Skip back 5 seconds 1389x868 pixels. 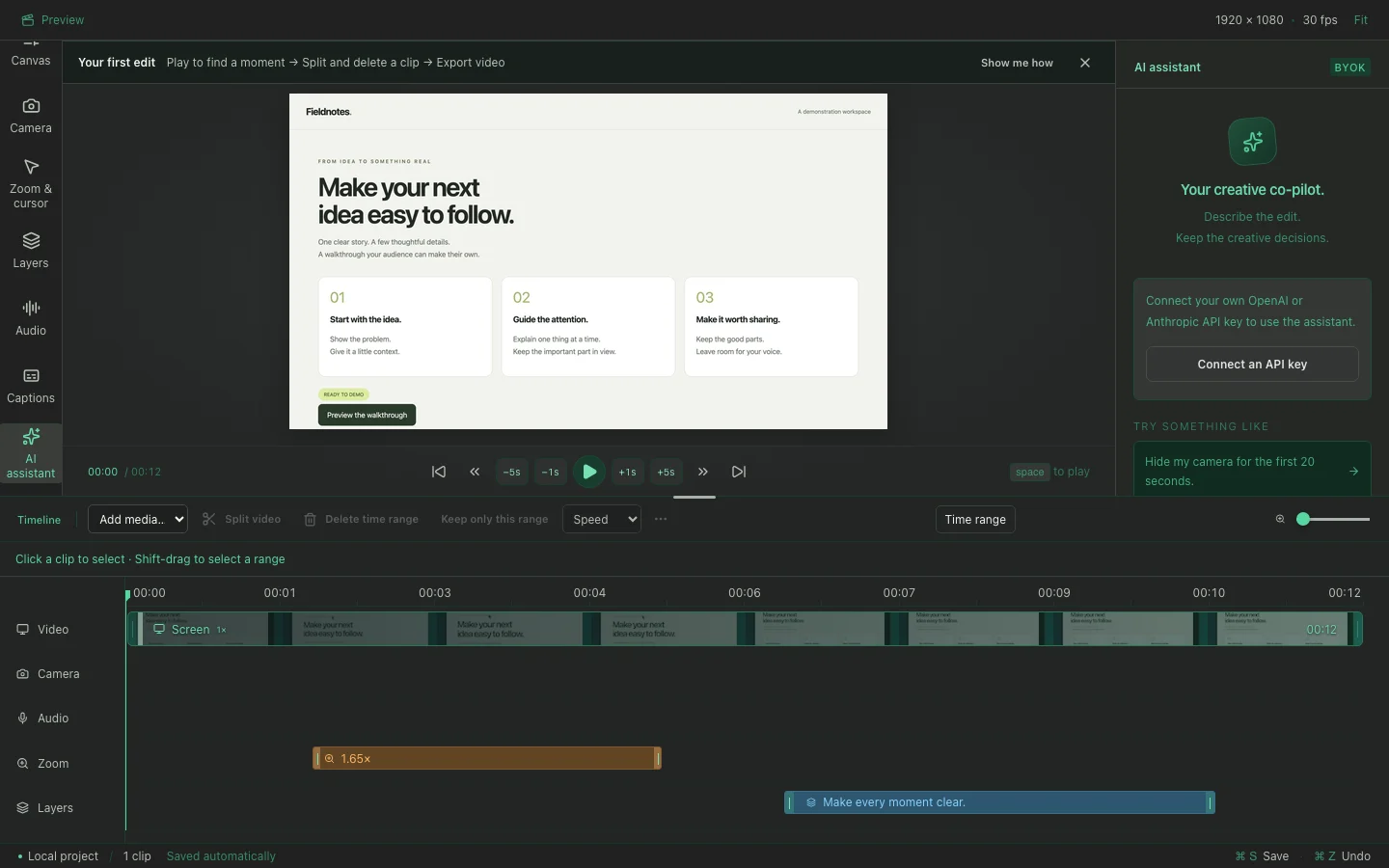tap(511, 472)
